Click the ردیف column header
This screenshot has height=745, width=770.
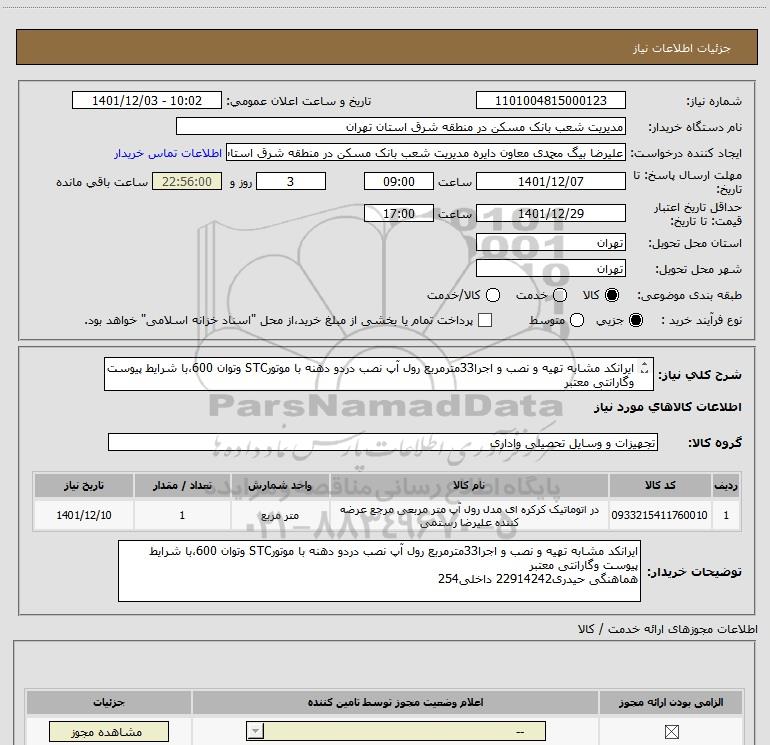click(726, 485)
